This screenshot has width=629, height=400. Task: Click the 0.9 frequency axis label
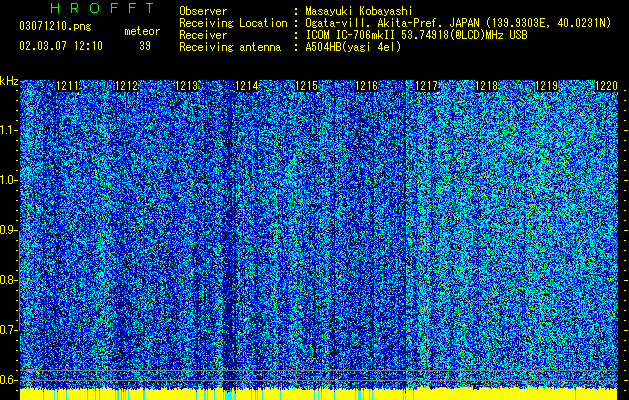click(8, 230)
